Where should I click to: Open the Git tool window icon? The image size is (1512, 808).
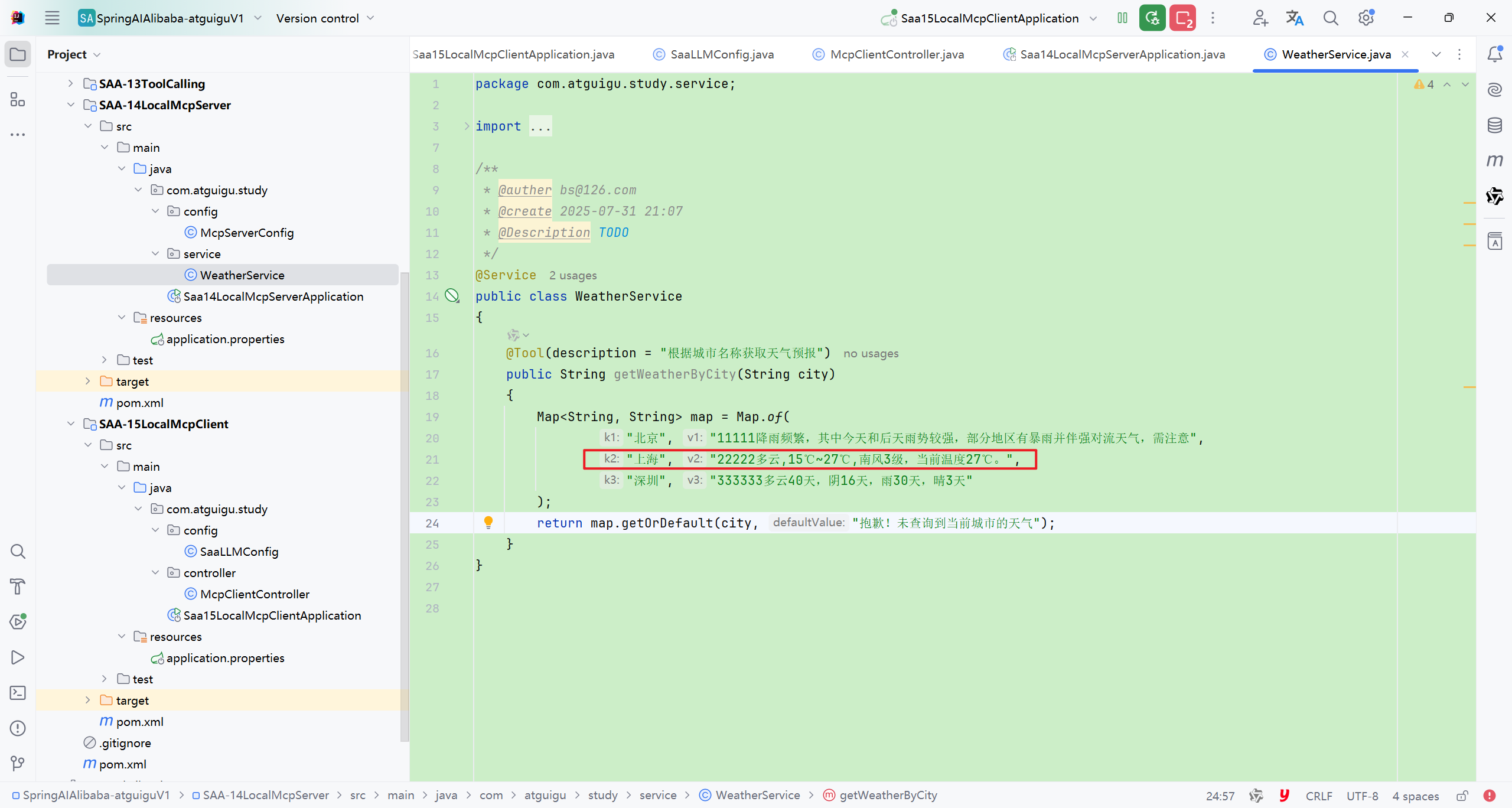18,764
